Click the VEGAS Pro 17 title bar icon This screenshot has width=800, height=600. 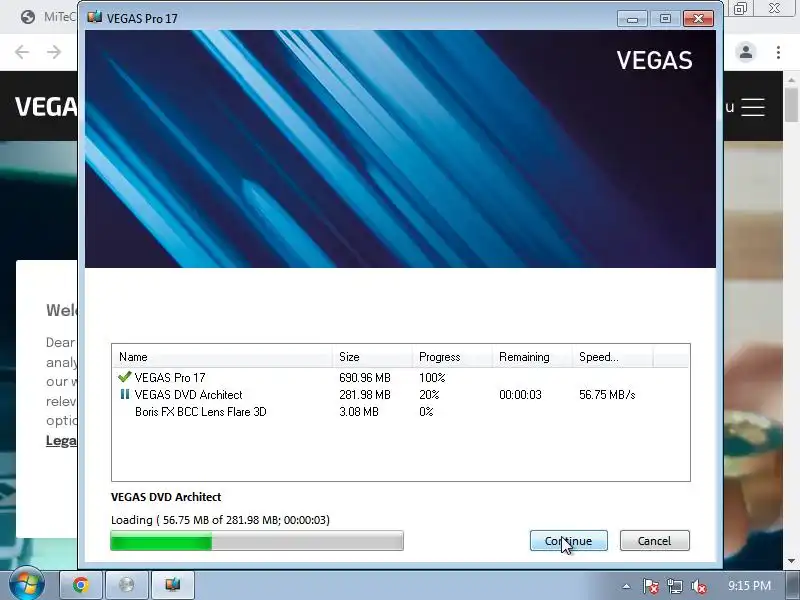click(94, 18)
